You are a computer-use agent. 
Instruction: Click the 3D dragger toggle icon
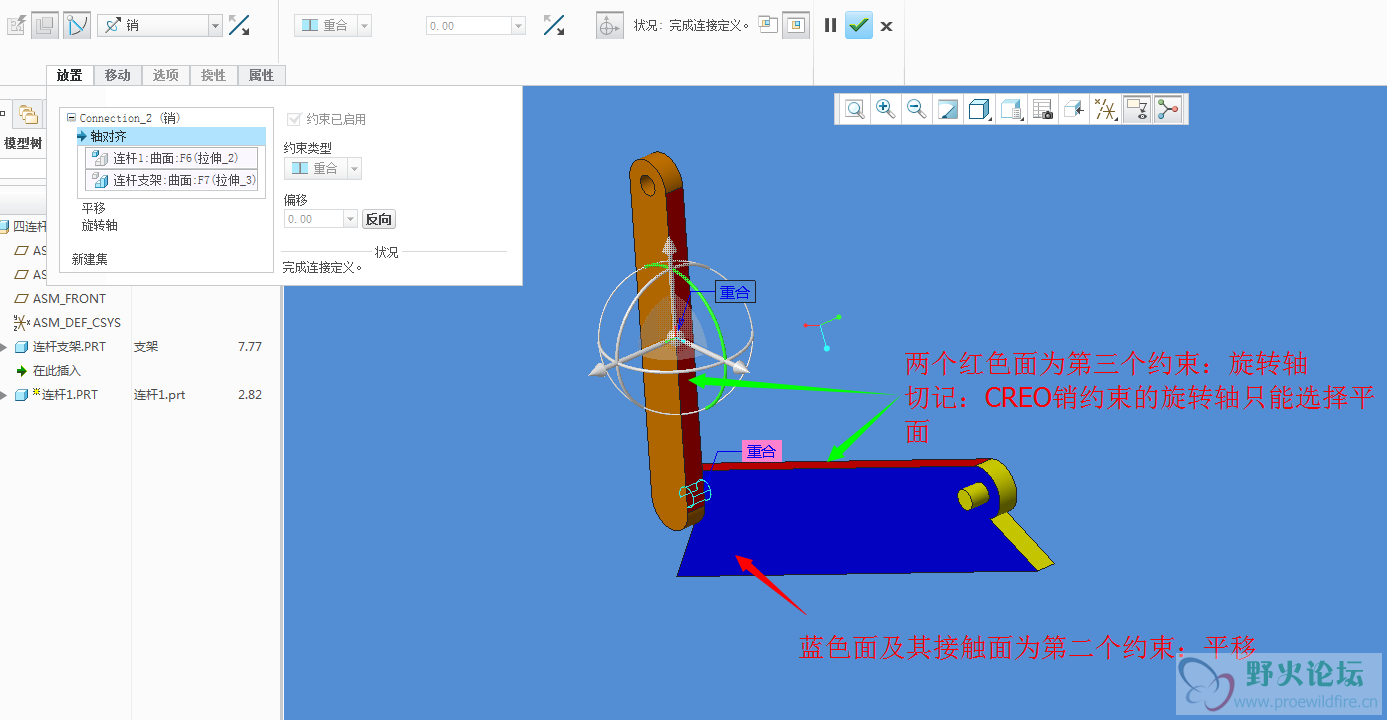pos(609,26)
